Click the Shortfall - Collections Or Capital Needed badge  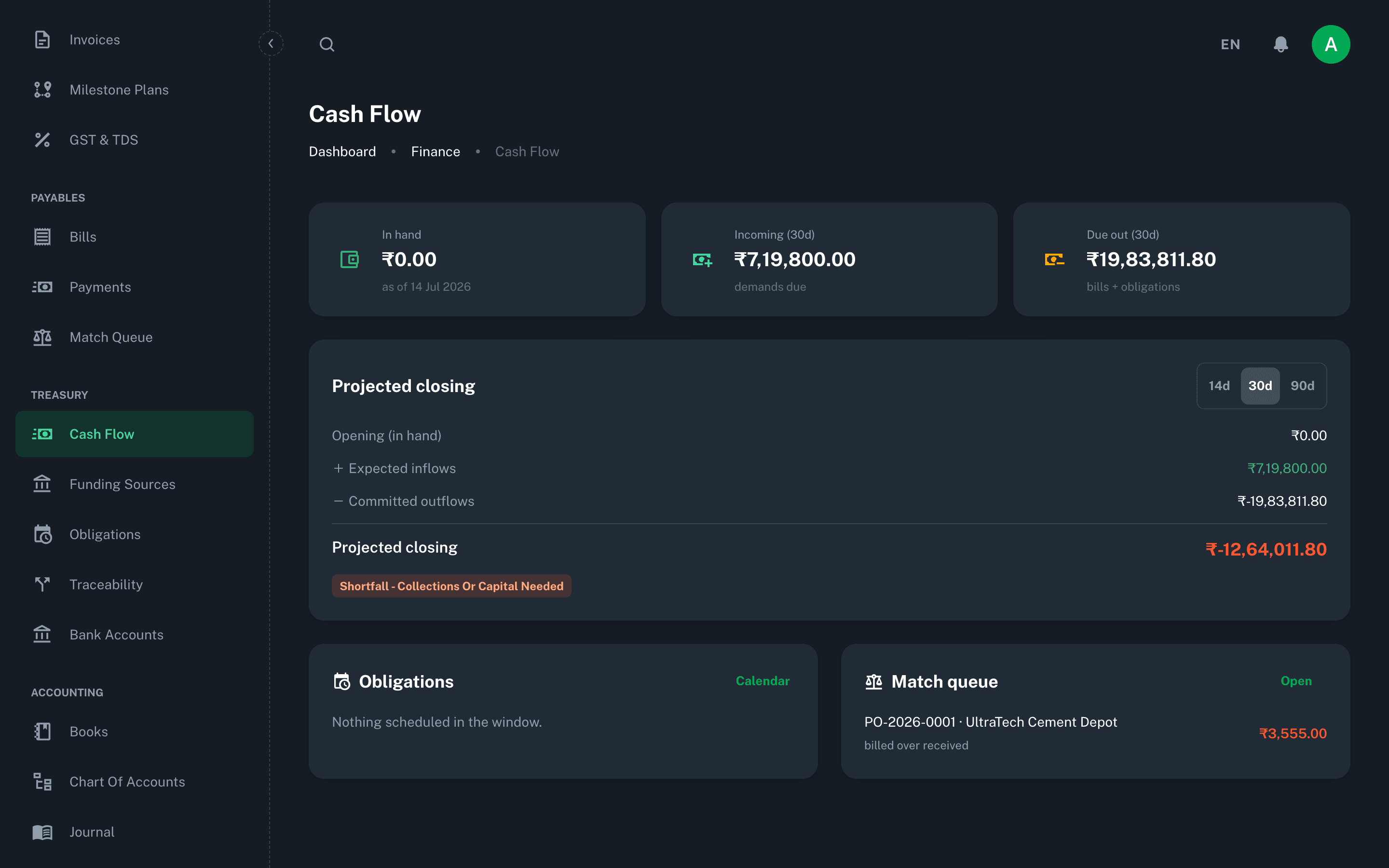point(451,585)
